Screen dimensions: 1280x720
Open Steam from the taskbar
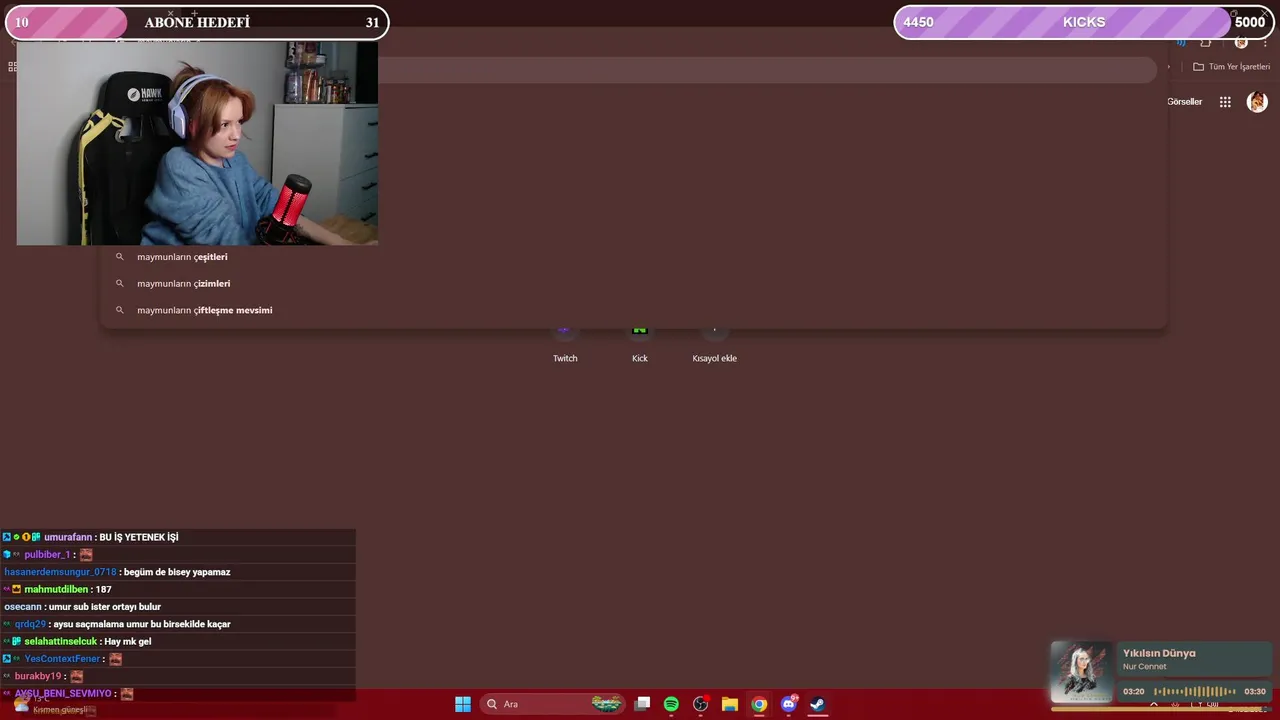[x=817, y=704]
